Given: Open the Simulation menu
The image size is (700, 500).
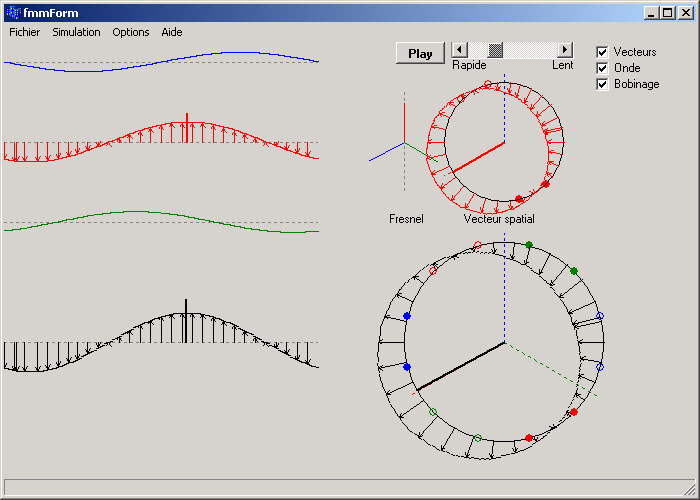Looking at the screenshot, I should [x=76, y=32].
